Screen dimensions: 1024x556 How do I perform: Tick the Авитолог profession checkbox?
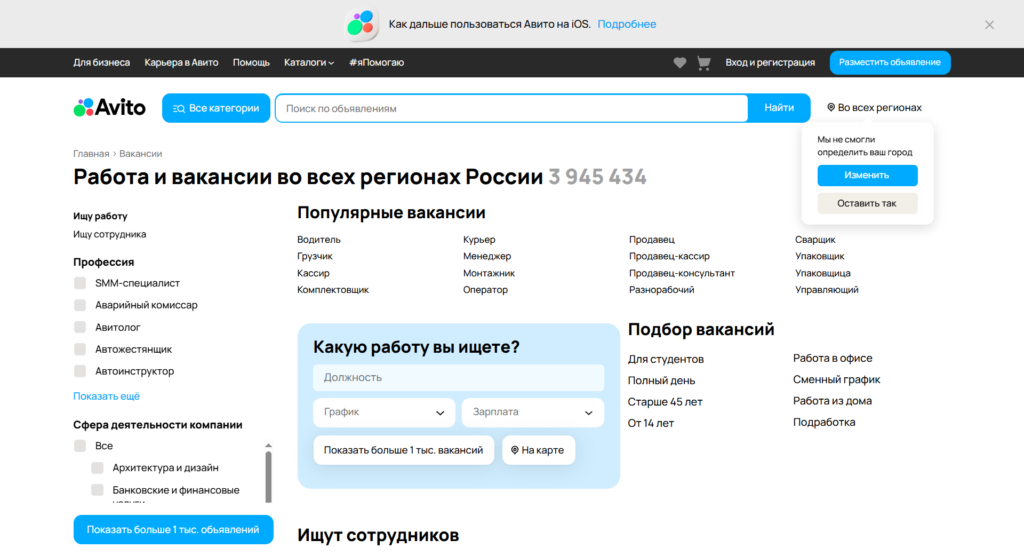click(x=80, y=327)
